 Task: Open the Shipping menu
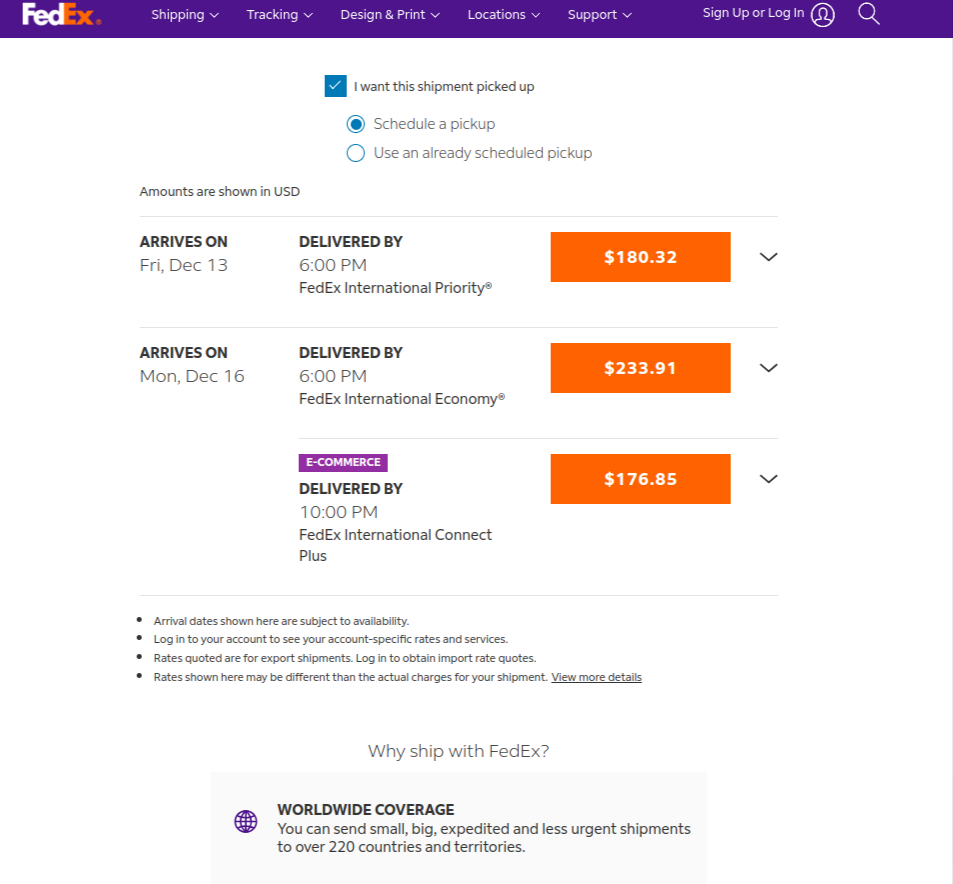pyautogui.click(x=185, y=15)
